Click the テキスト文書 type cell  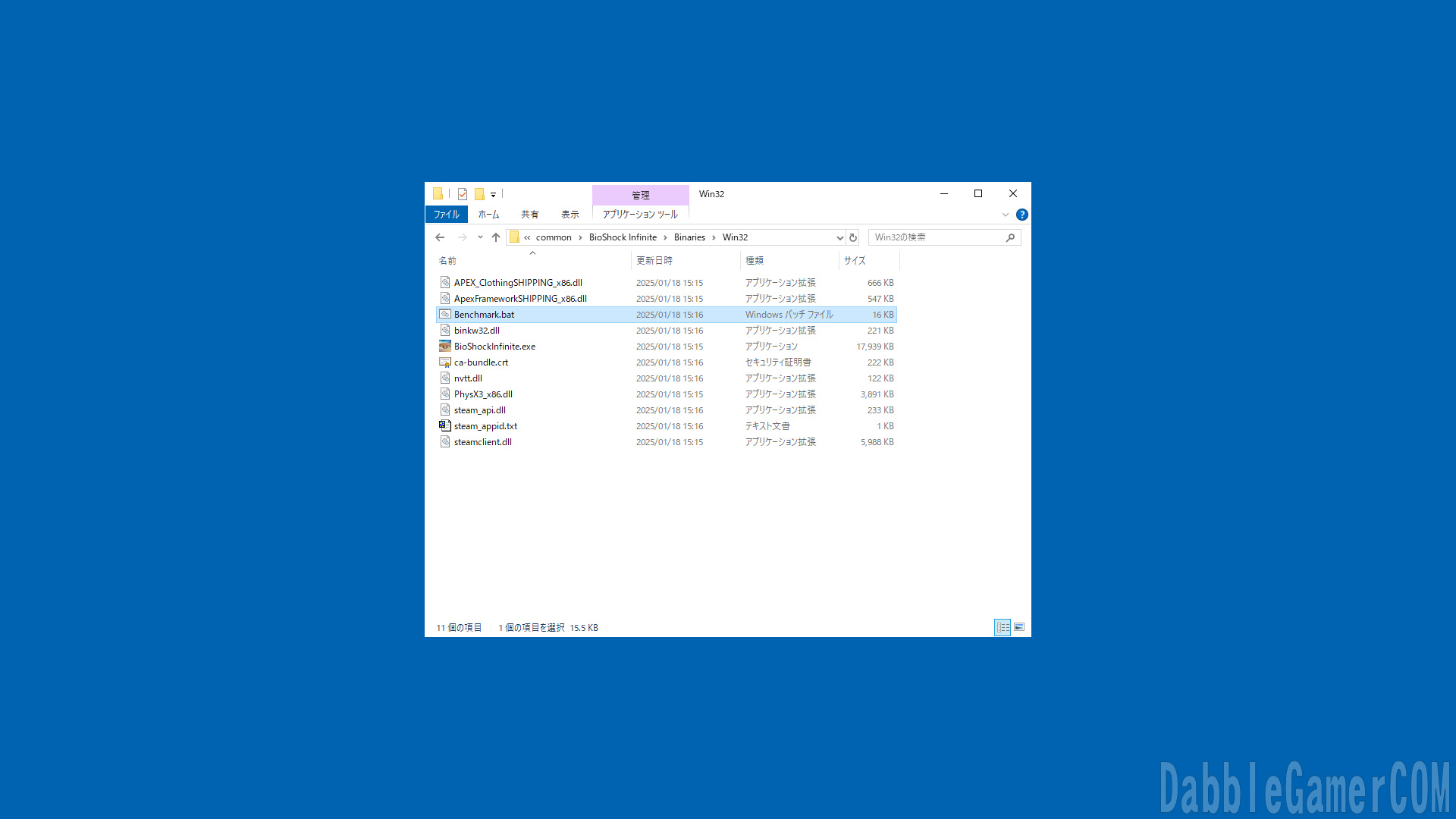click(767, 426)
